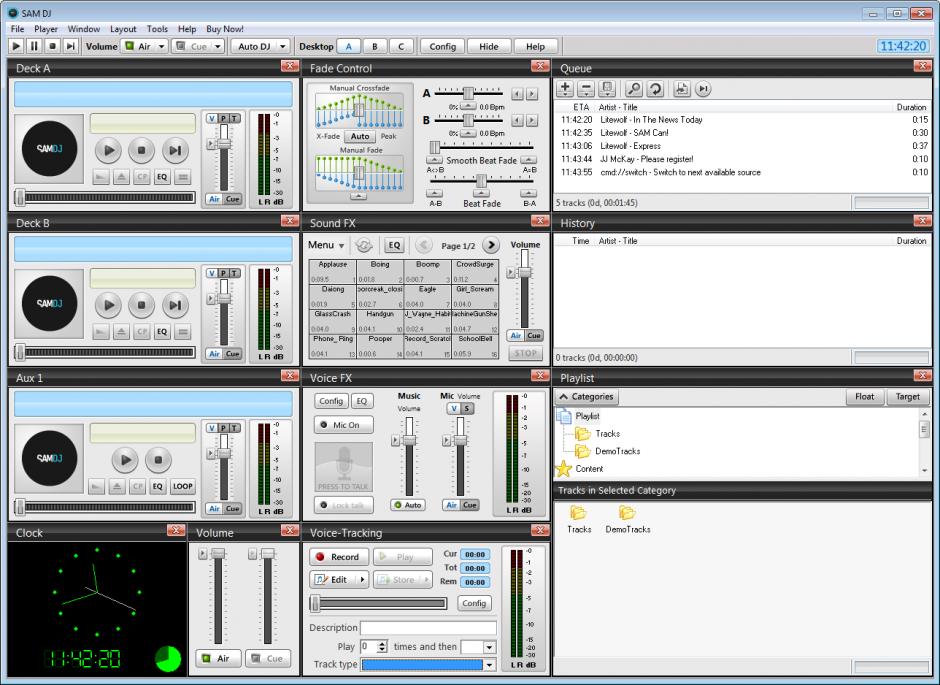This screenshot has width=940, height=685.
Task: Open the Queue search magnifier icon
Action: pyautogui.click(x=634, y=89)
